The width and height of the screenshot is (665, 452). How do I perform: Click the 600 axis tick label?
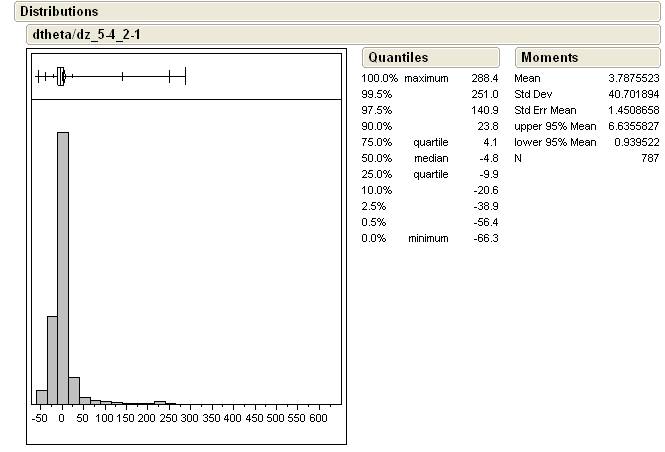tap(319, 418)
